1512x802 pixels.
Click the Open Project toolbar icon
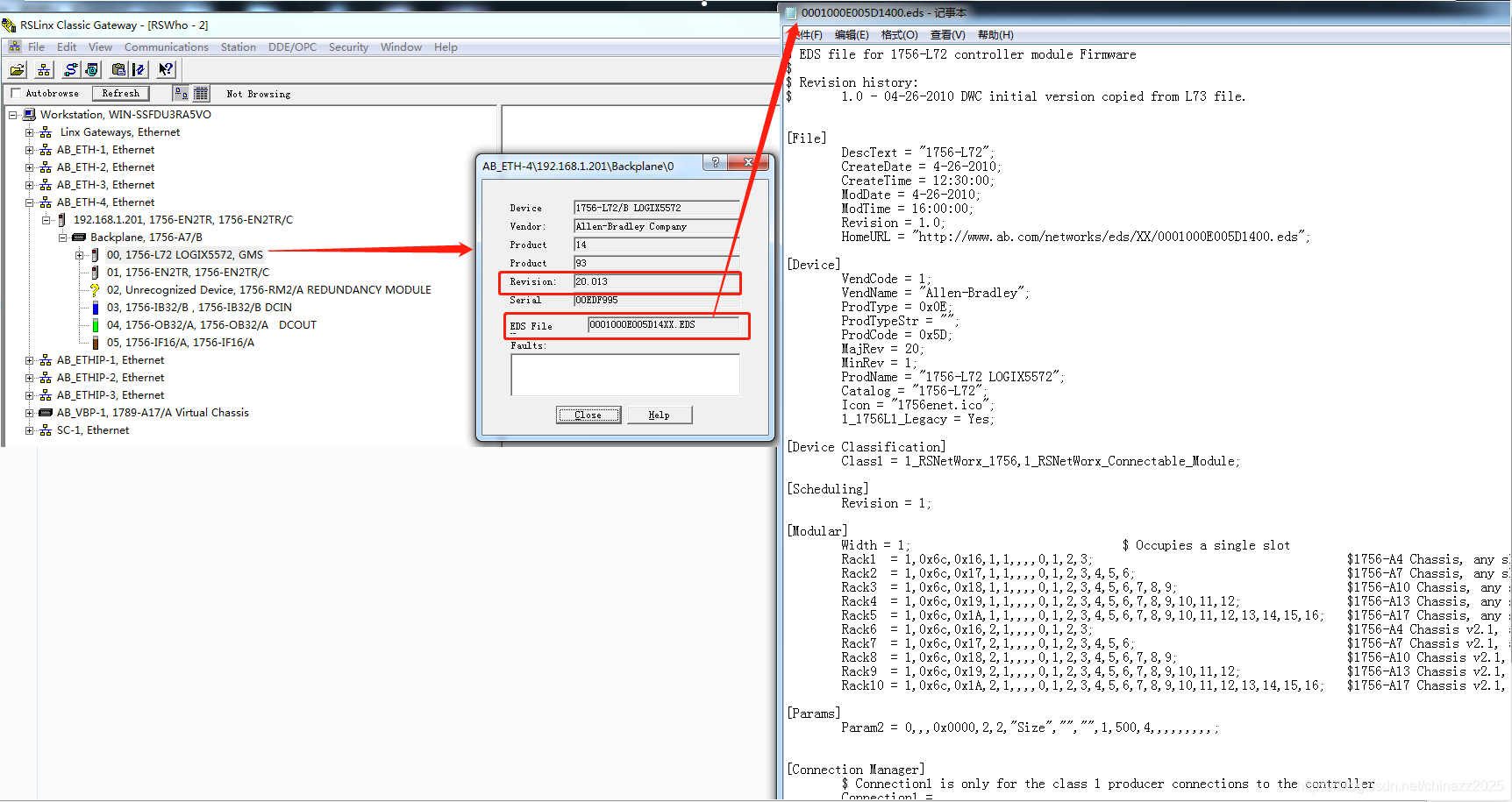click(18, 69)
